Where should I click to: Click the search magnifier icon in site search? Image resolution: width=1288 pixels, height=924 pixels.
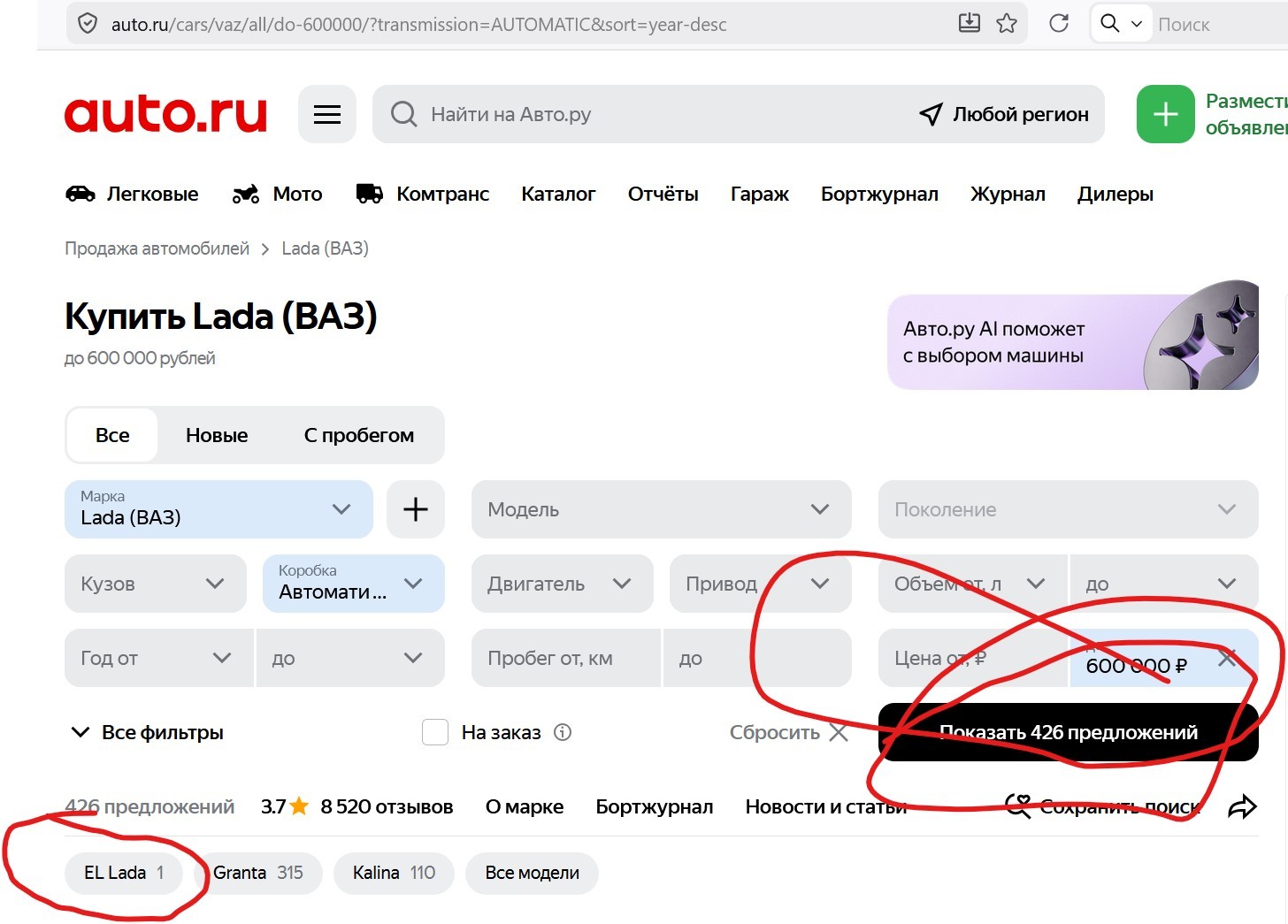pyautogui.click(x=403, y=114)
